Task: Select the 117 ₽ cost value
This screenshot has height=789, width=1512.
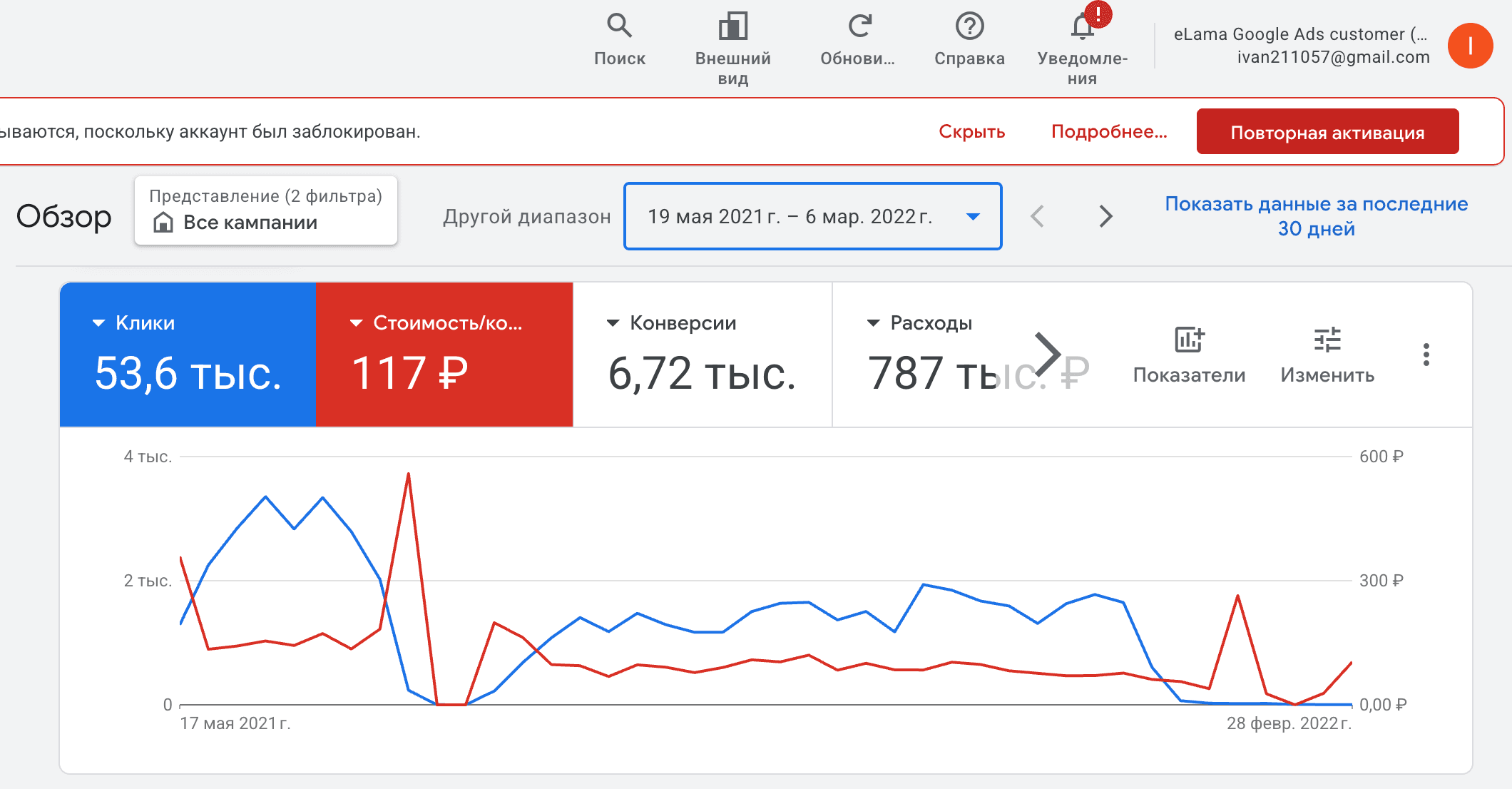Action: click(x=409, y=373)
